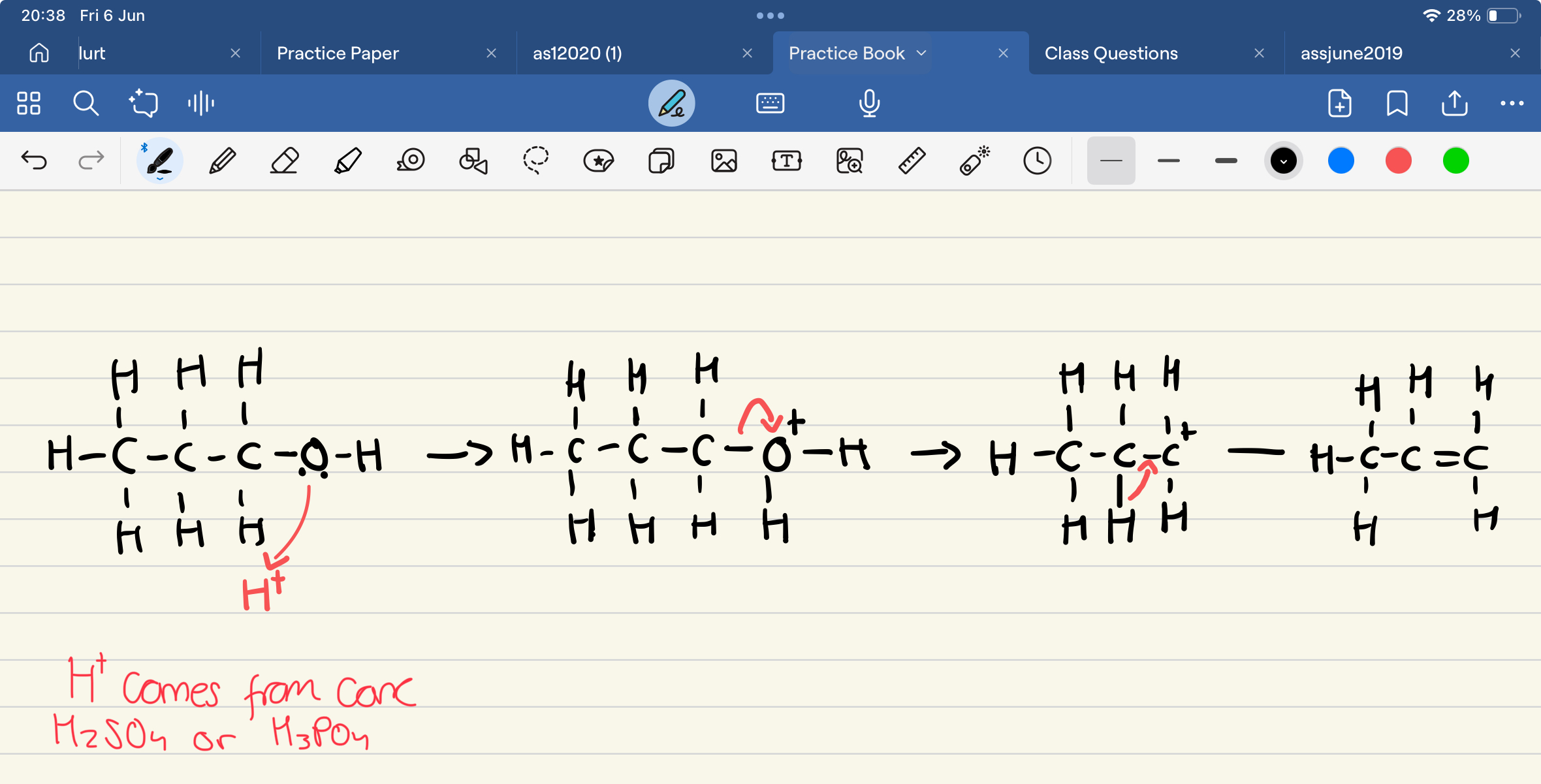The image size is (1541, 784).
Task: Close the assjune2019 tab
Action: (x=1516, y=53)
